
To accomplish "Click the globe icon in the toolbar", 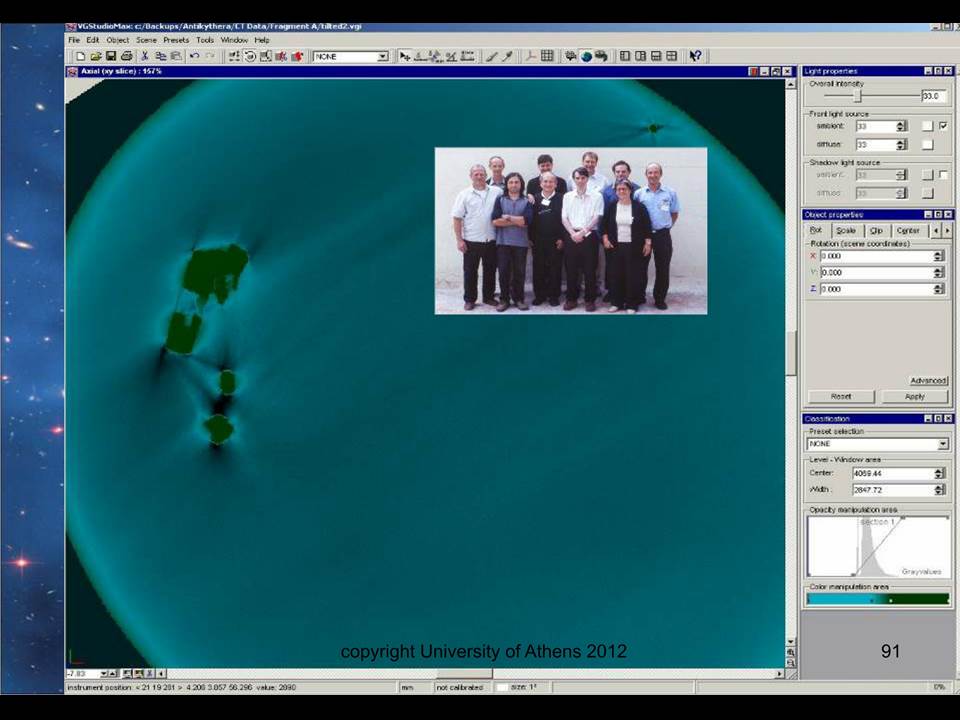I will 587,56.
